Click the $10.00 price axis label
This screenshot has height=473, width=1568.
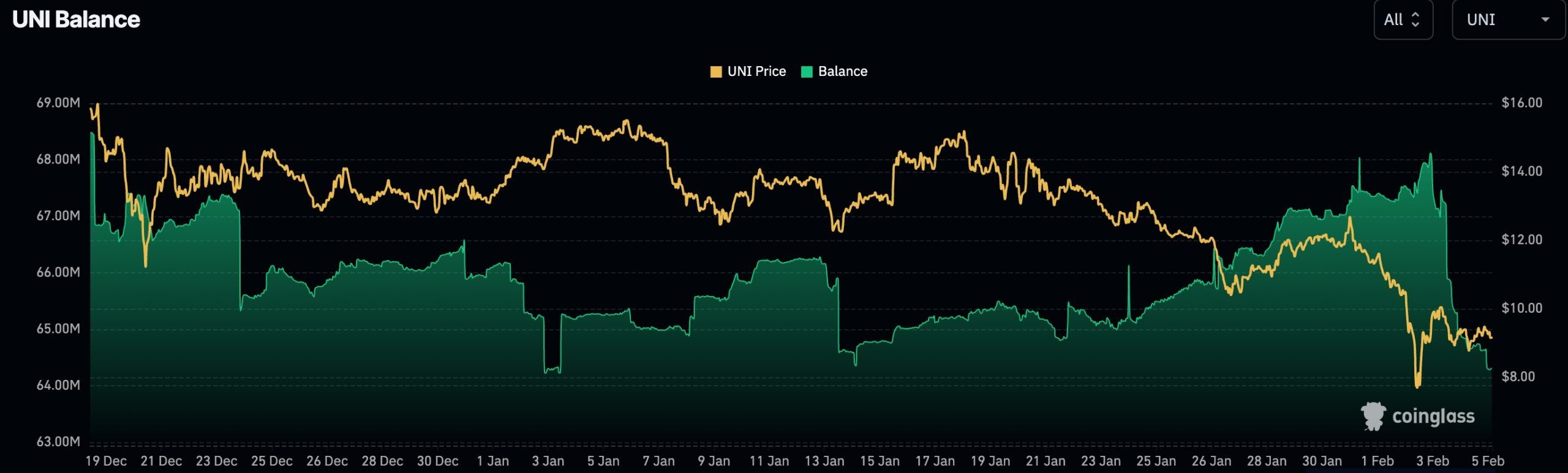point(1522,308)
